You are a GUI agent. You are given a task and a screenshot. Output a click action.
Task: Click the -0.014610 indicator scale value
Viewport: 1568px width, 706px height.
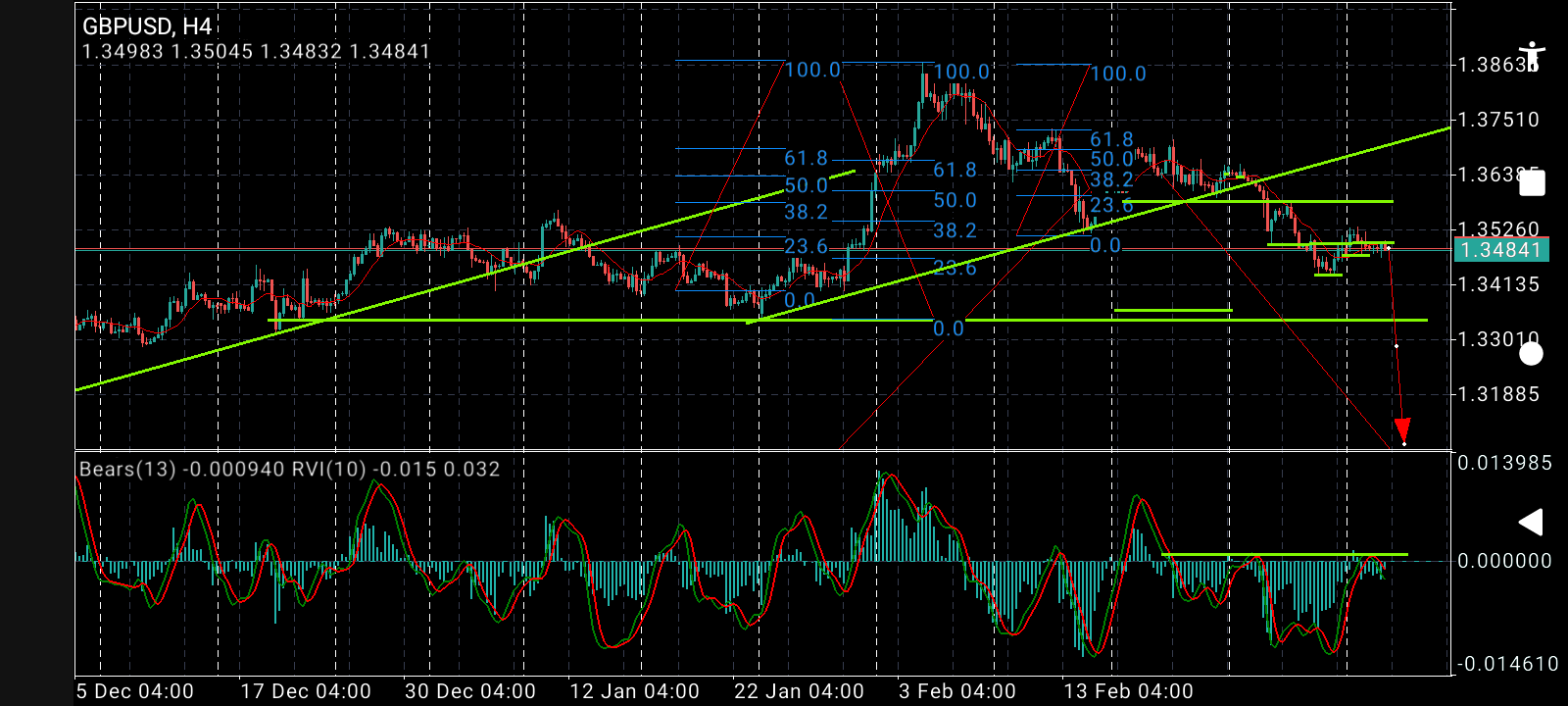(1507, 664)
